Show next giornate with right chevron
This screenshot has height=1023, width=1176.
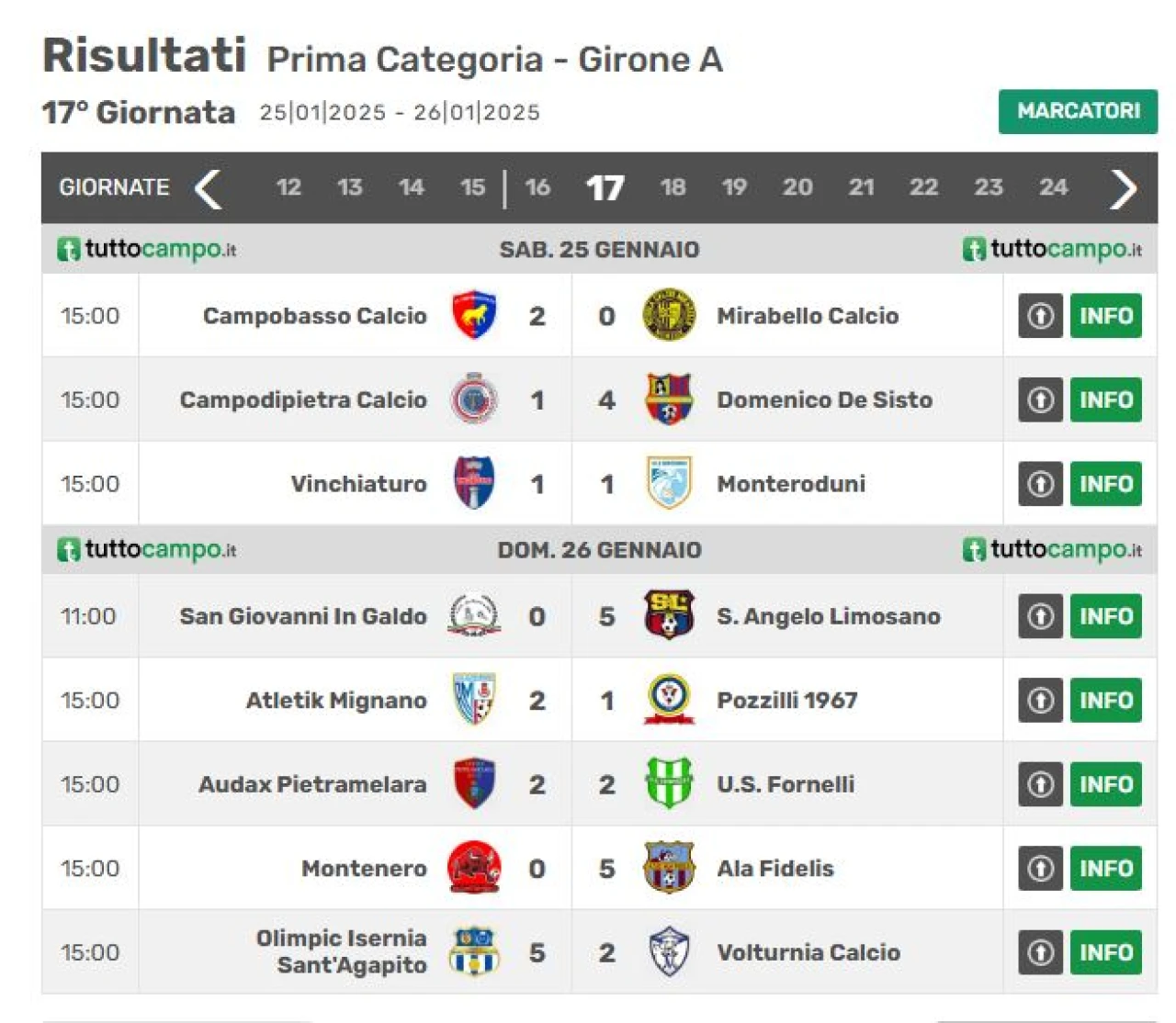(x=1123, y=188)
